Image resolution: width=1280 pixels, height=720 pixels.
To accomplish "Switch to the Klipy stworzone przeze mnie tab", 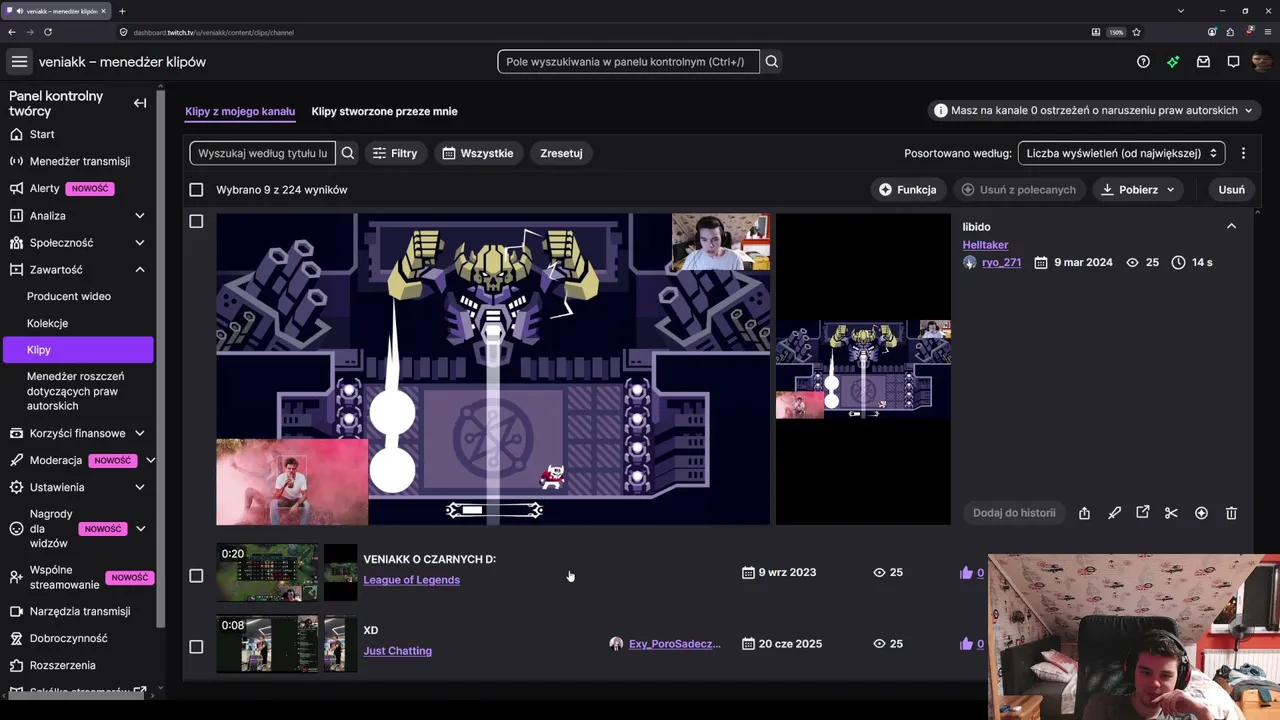I will click(x=384, y=111).
